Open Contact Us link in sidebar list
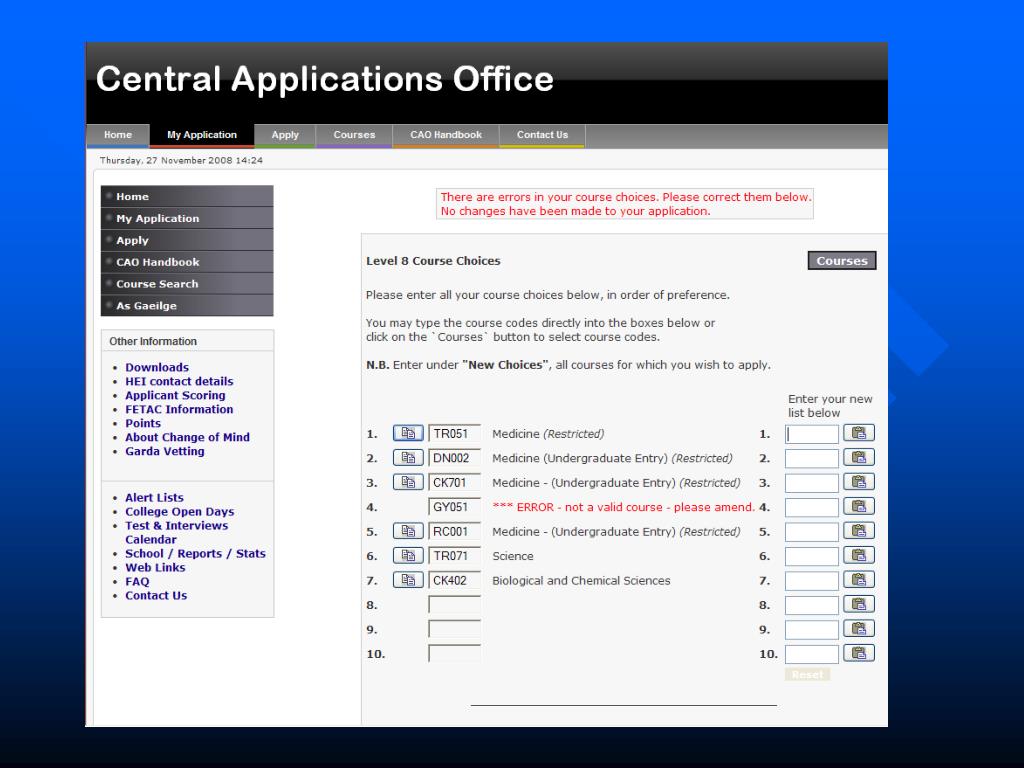 (x=156, y=596)
